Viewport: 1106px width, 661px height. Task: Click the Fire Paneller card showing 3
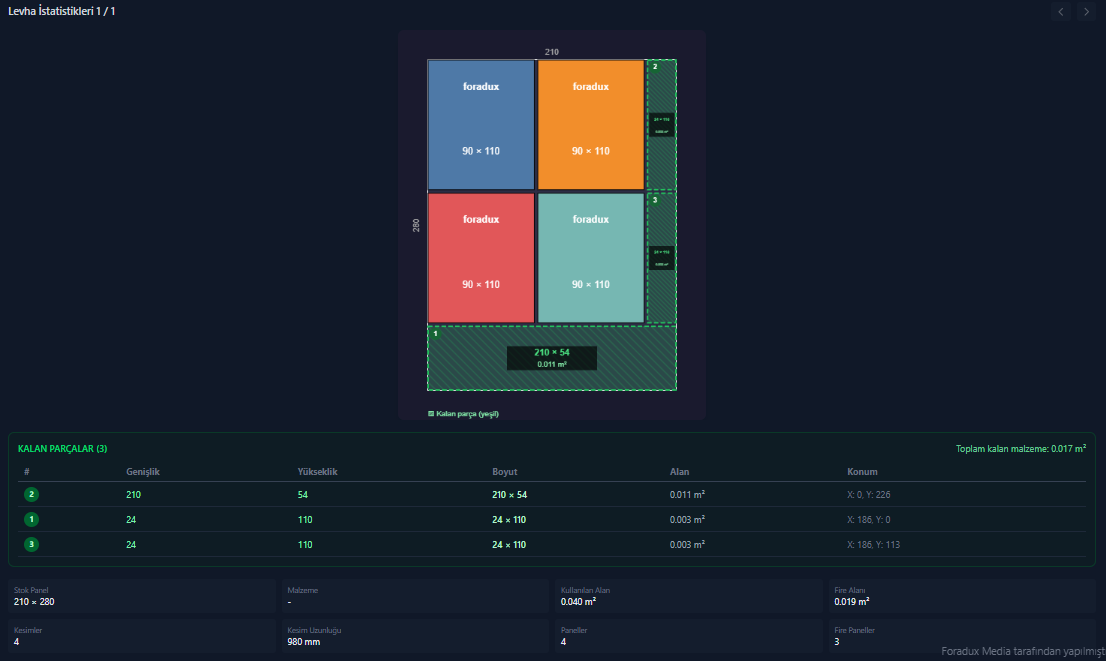tap(962, 636)
